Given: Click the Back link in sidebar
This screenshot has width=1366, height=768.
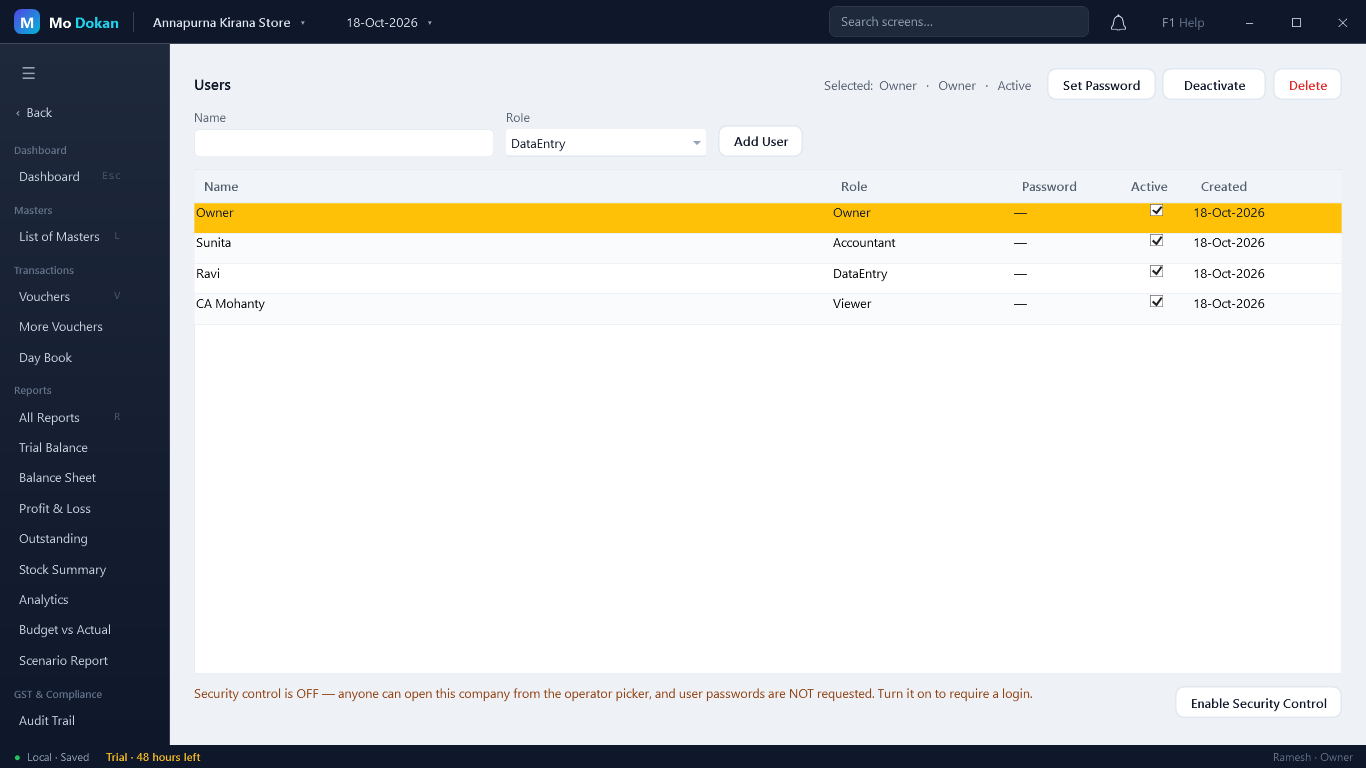Looking at the screenshot, I should click(x=39, y=113).
